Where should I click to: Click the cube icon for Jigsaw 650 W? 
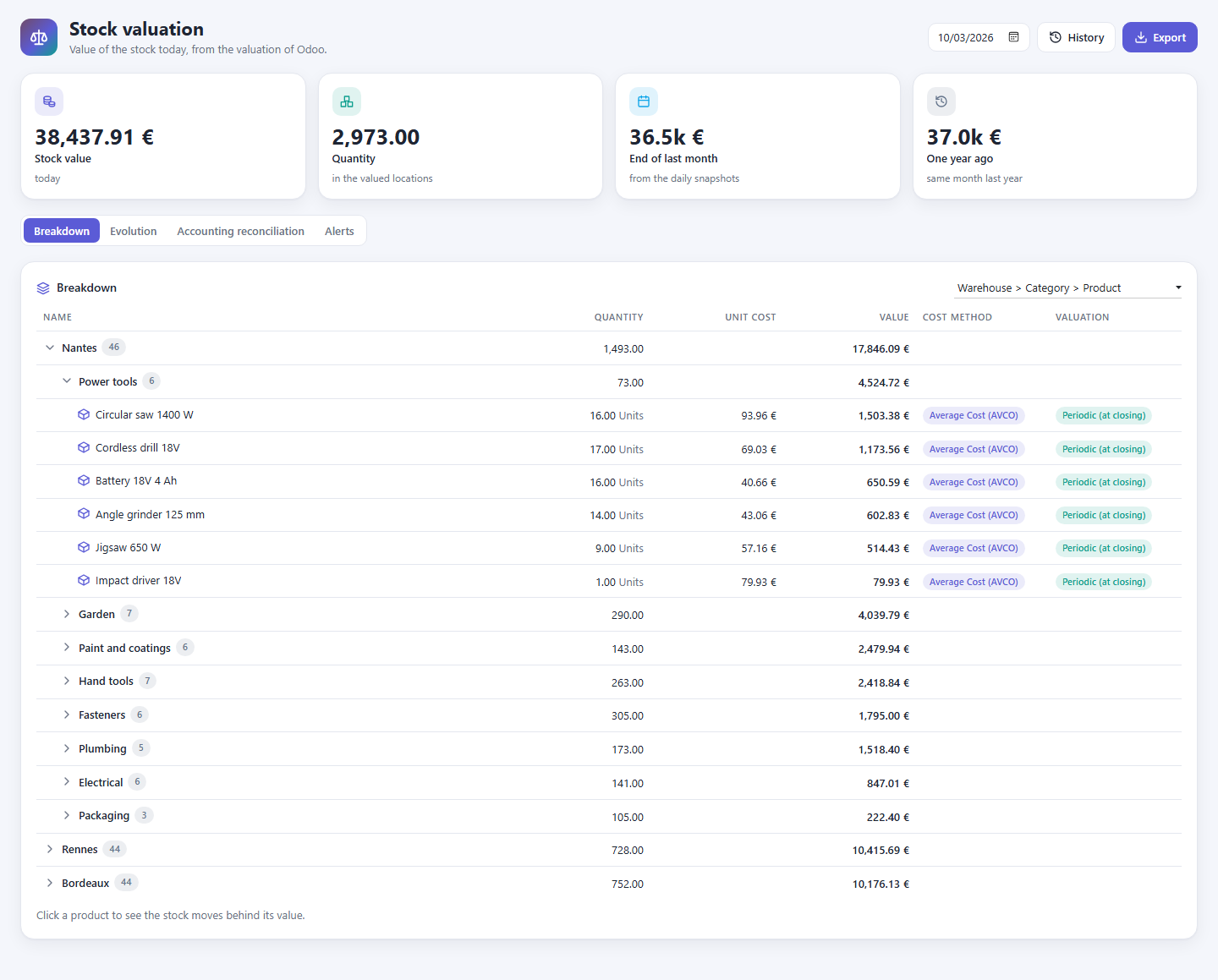(x=84, y=547)
